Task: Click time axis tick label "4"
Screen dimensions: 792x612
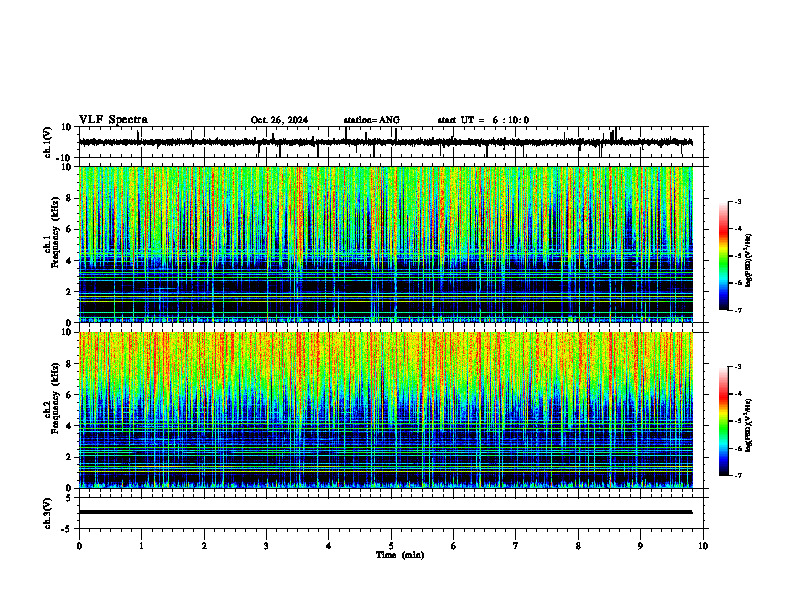Action: click(x=329, y=546)
